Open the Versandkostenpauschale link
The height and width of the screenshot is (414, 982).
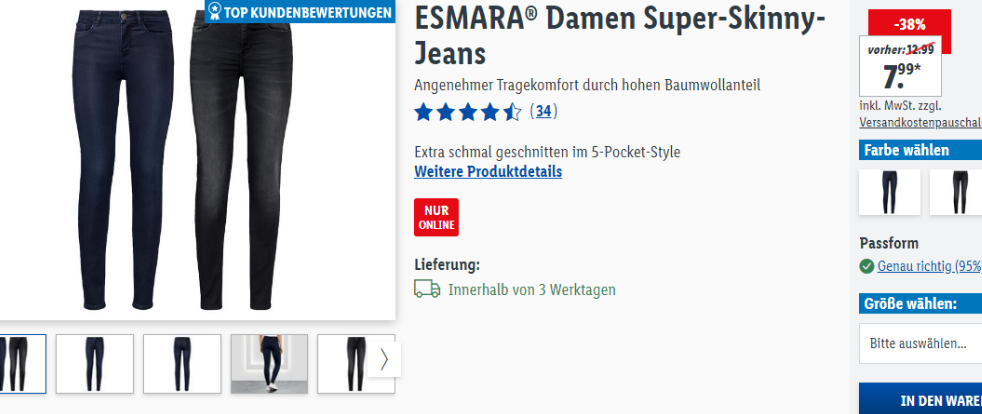920,123
